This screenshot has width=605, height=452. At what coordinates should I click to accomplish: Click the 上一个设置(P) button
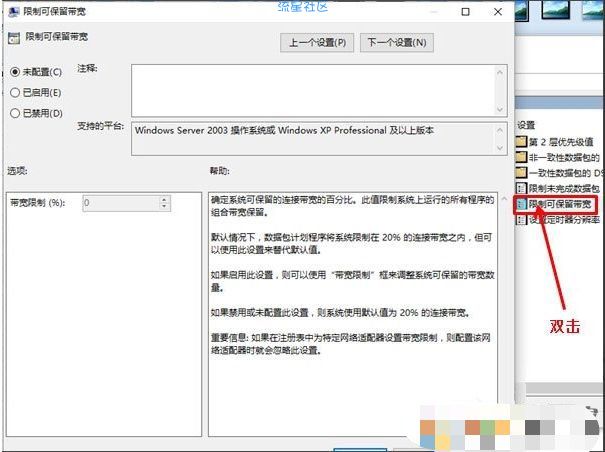pyautogui.click(x=317, y=42)
